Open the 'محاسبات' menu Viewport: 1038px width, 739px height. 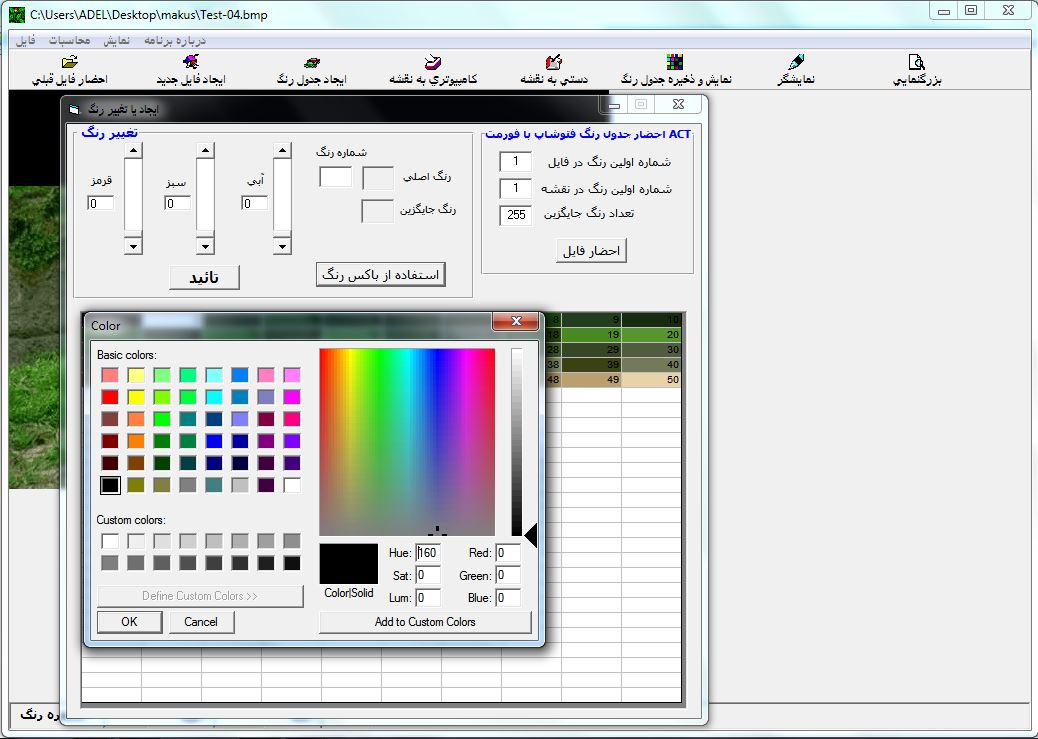69,41
